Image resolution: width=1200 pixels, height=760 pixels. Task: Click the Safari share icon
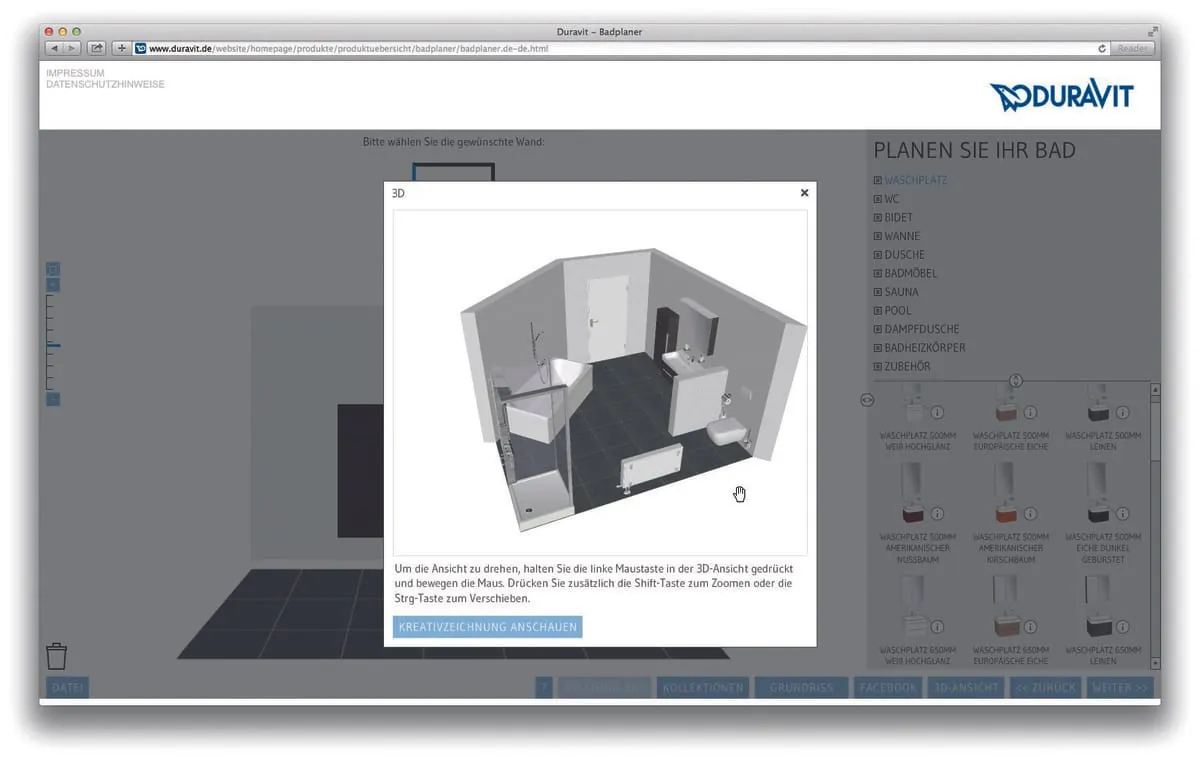(97, 48)
